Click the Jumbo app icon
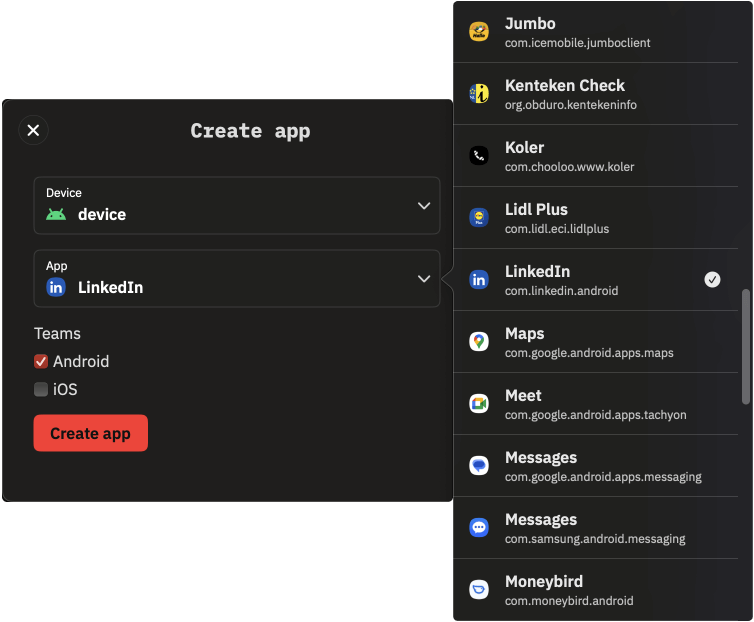The width and height of the screenshot is (754, 622). (478, 32)
